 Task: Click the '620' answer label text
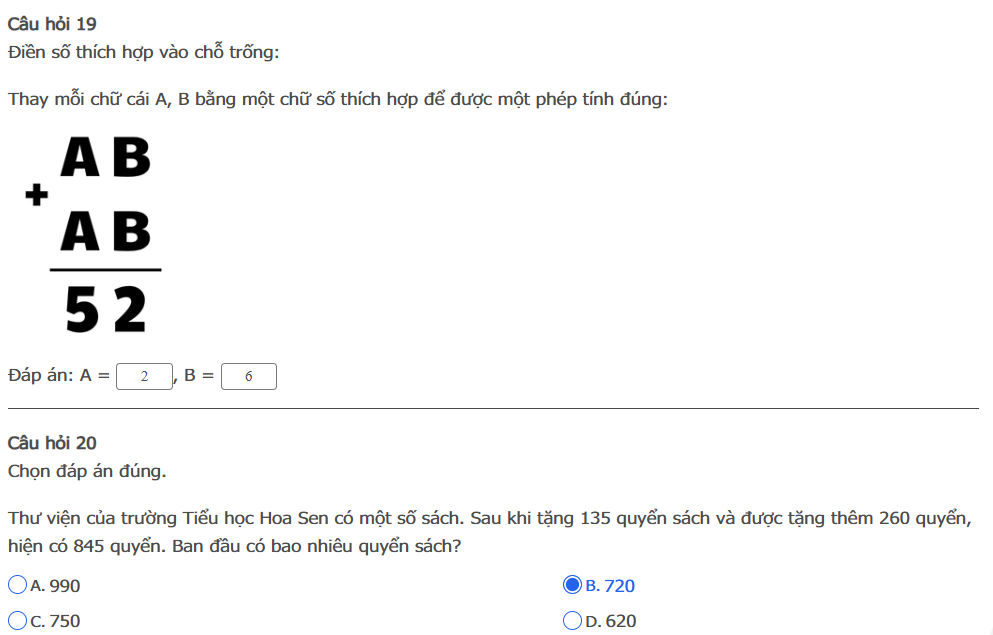click(620, 621)
